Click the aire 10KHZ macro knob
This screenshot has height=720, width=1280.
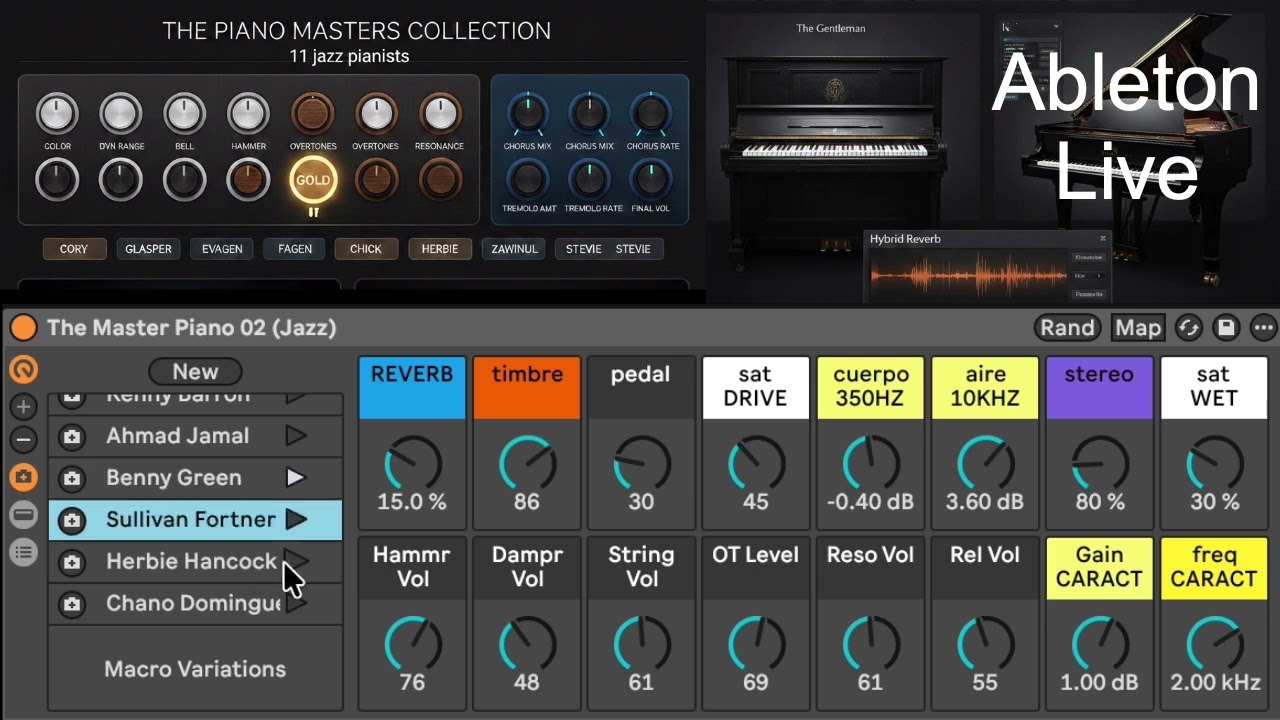[985, 464]
